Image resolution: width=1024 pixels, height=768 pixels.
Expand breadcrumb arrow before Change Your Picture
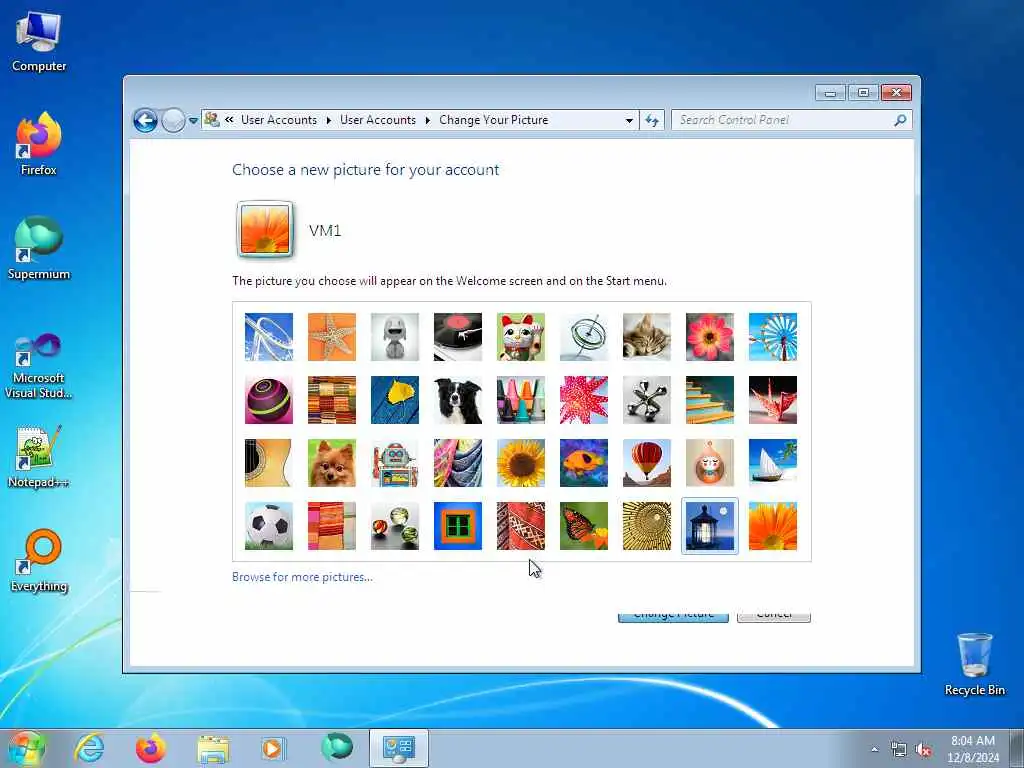coord(428,120)
